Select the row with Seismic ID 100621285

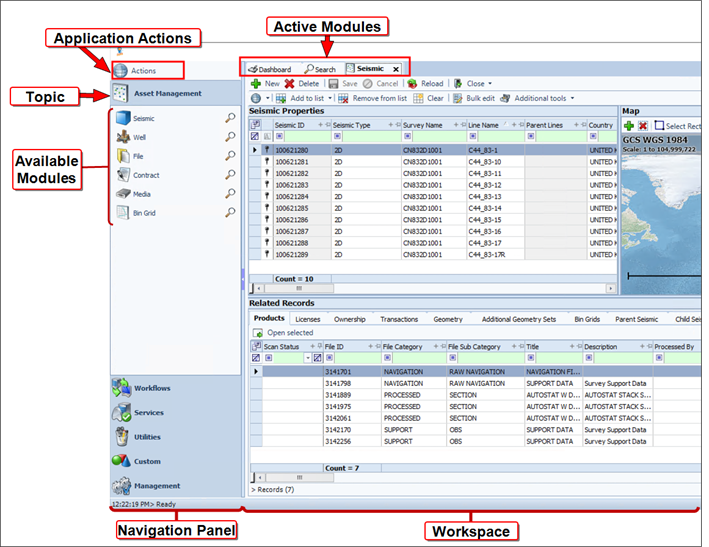tap(433, 208)
